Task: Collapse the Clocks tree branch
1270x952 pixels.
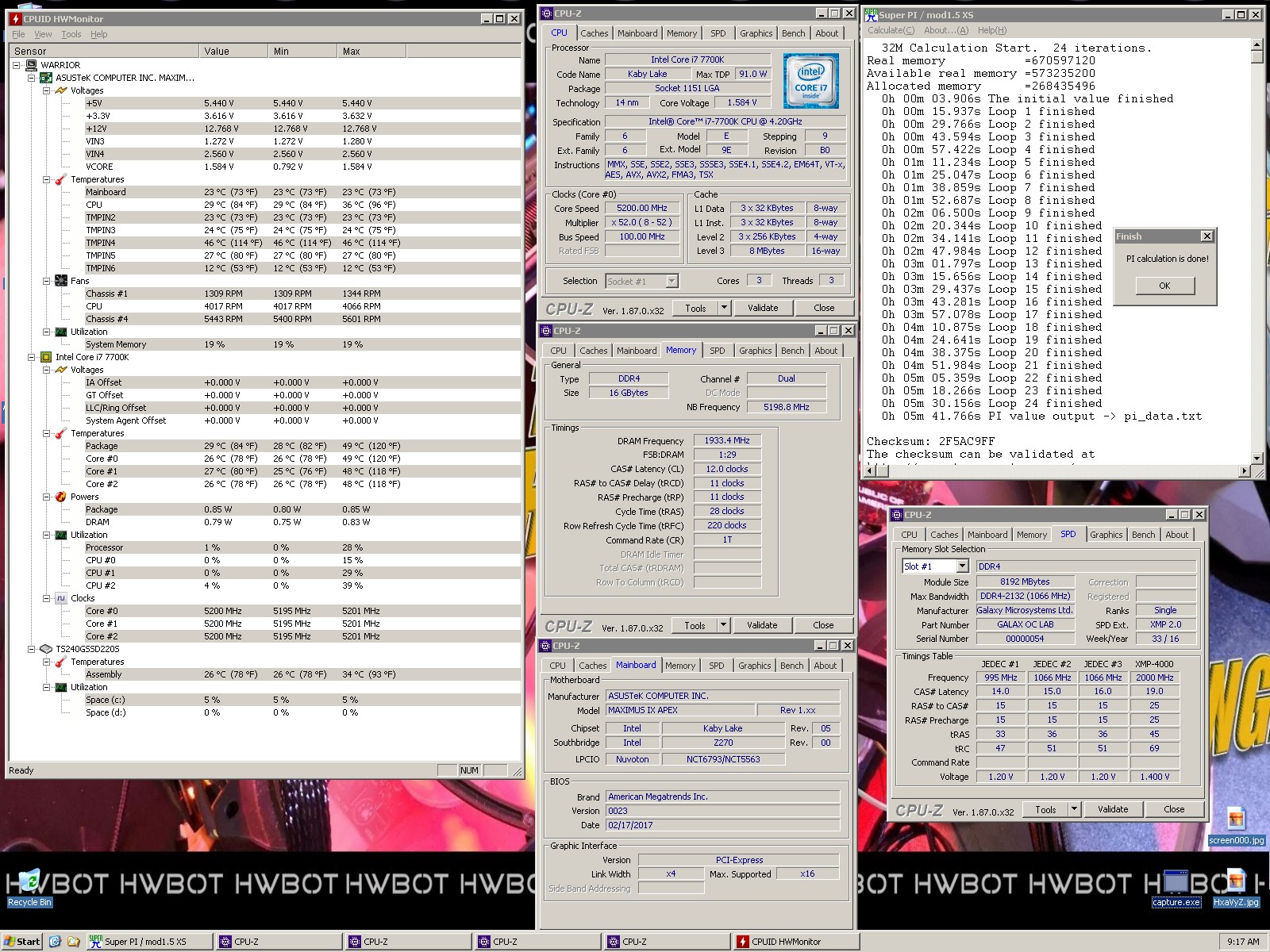Action: (x=47, y=598)
